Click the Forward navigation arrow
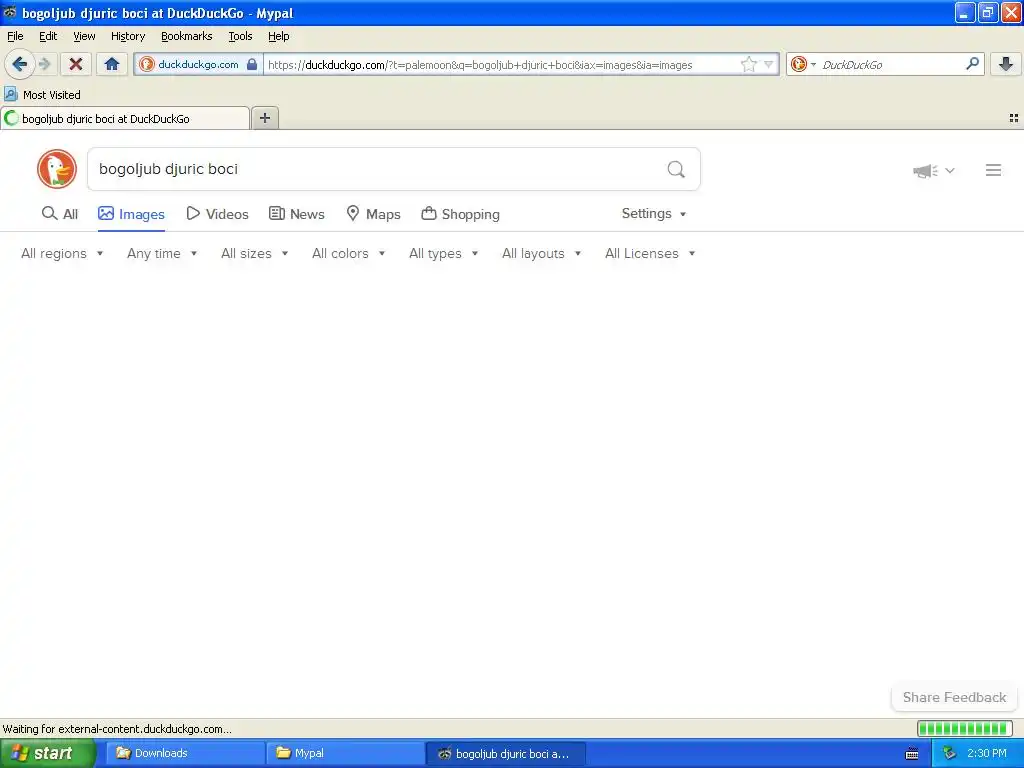 coord(44,64)
